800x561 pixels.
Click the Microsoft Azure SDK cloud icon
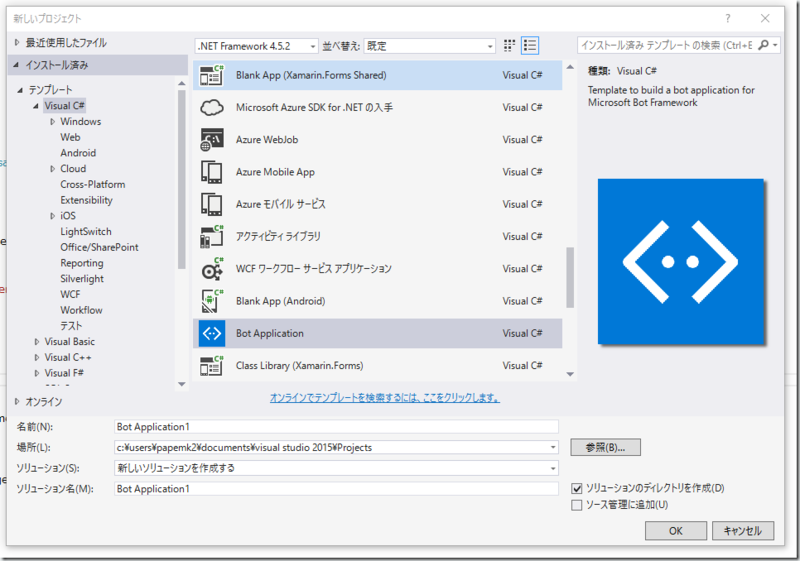(x=211, y=108)
